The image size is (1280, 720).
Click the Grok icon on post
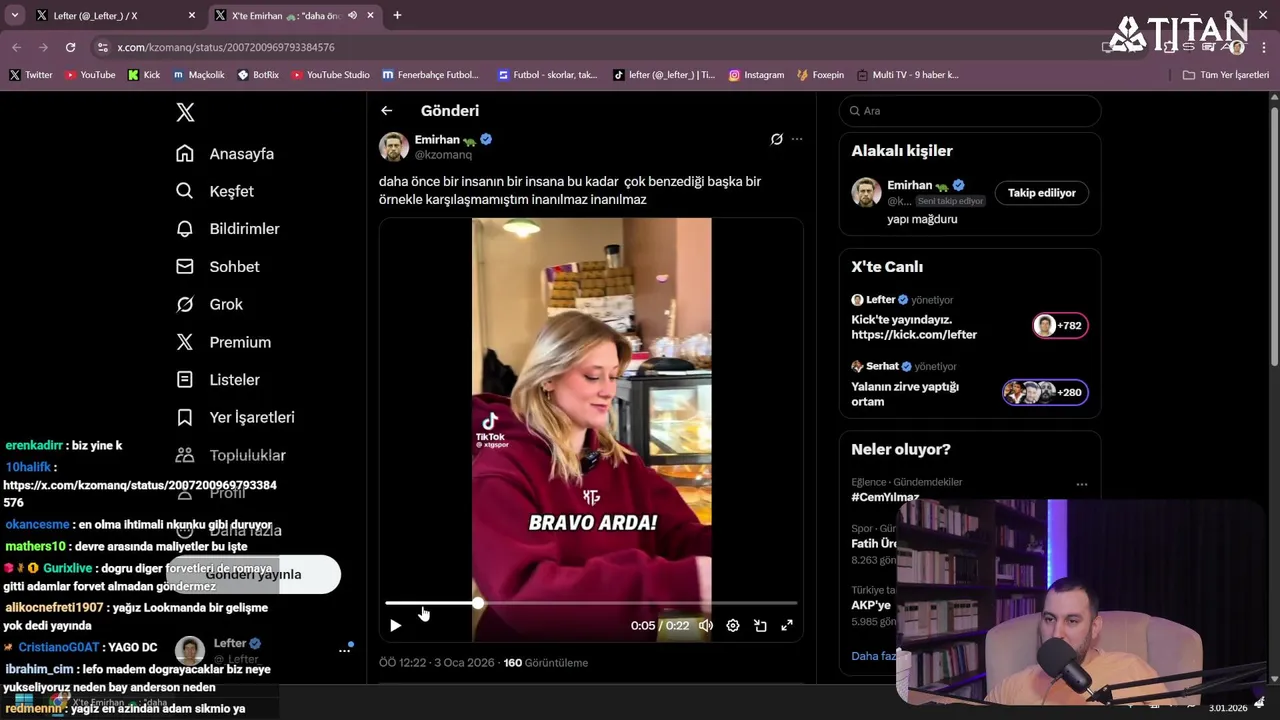pyautogui.click(x=776, y=139)
